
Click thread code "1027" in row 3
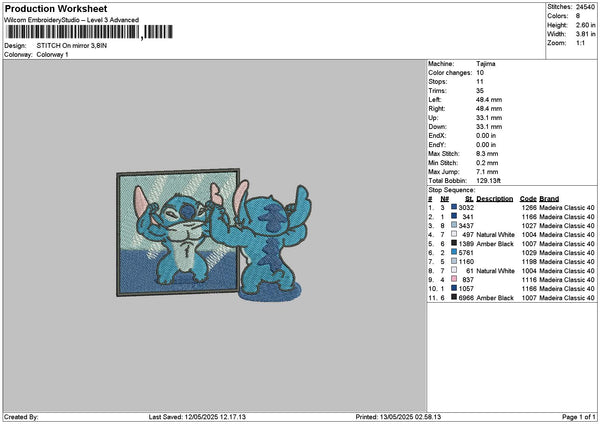click(x=529, y=226)
